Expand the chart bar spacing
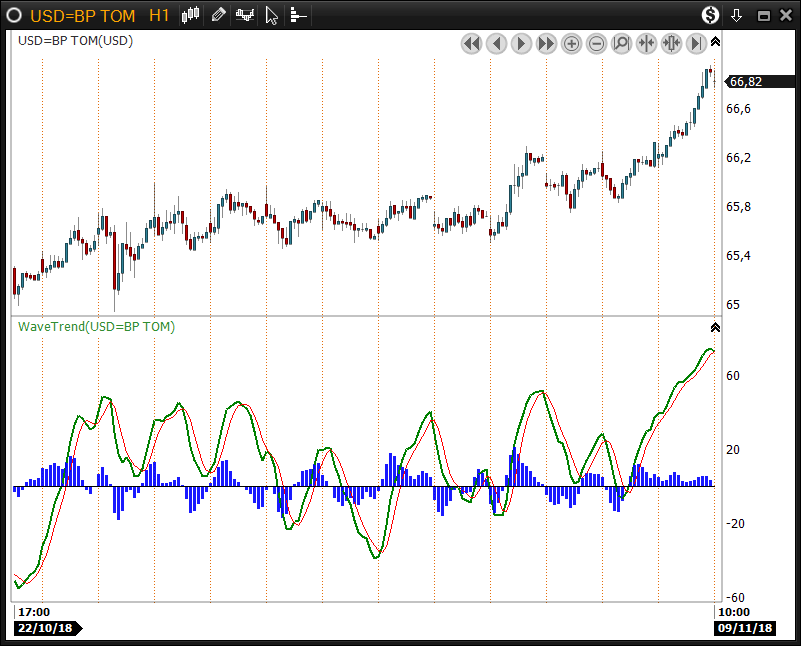Viewport: 801px width, 646px height. [x=671, y=43]
